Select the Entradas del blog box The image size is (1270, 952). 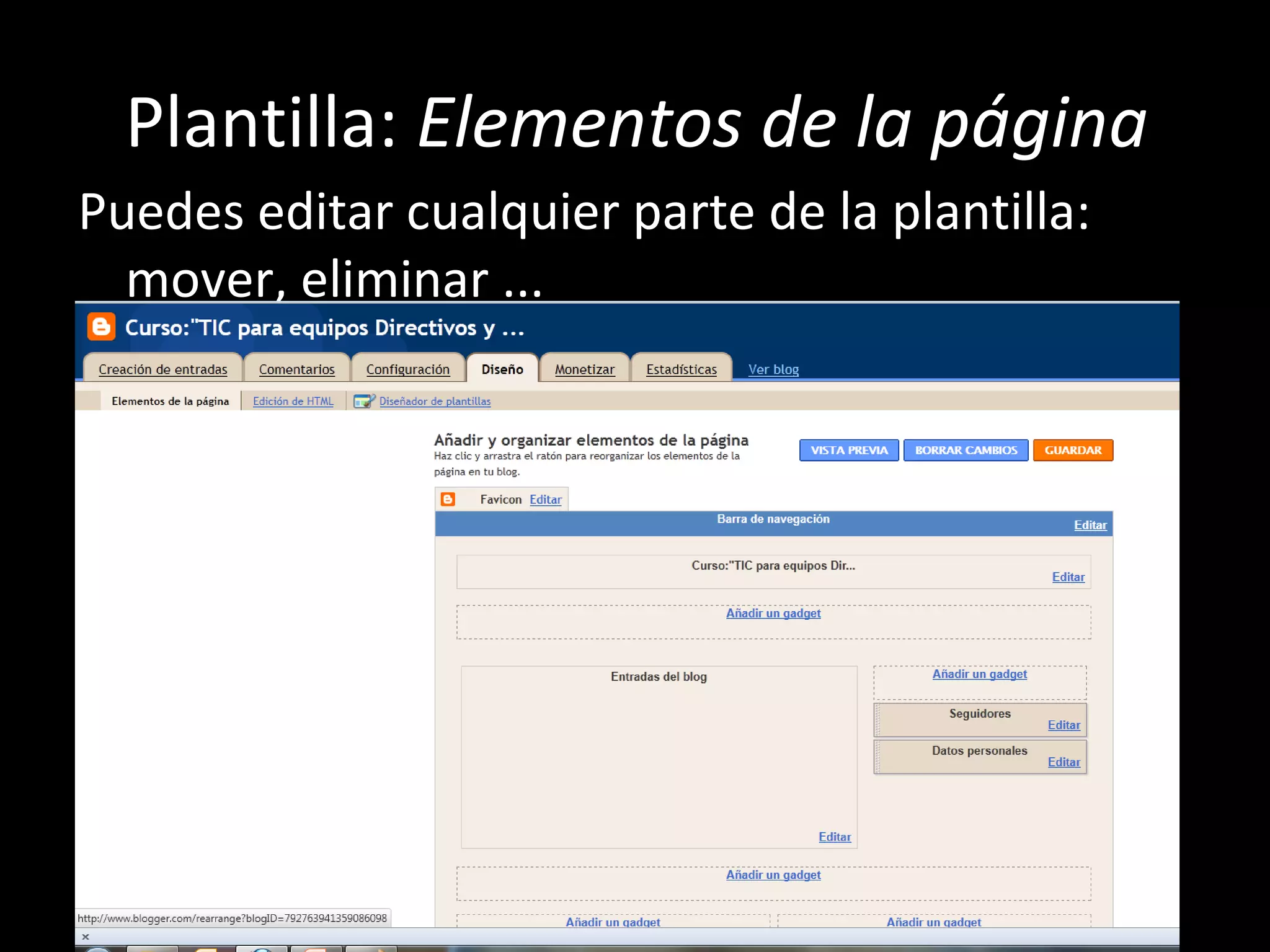(x=659, y=757)
